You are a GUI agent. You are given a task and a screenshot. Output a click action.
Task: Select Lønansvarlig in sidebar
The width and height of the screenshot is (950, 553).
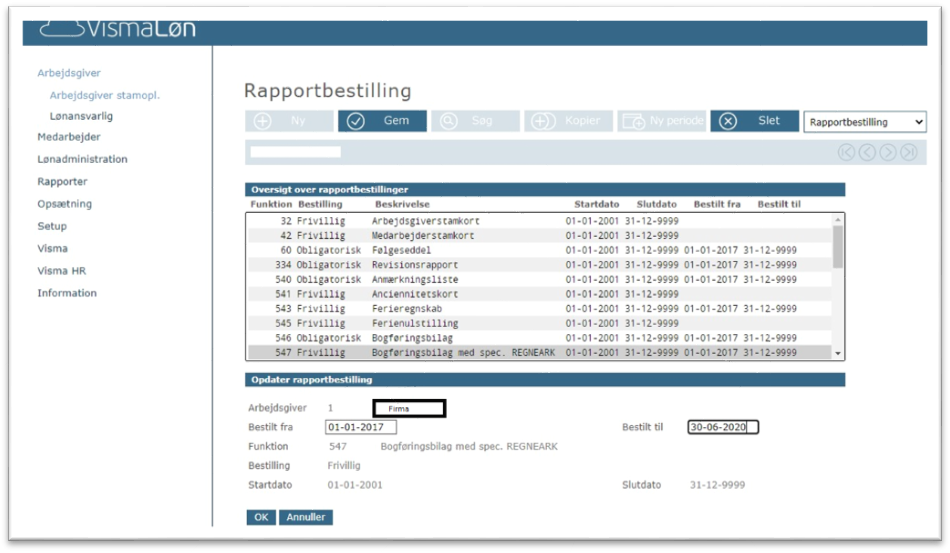(81, 116)
